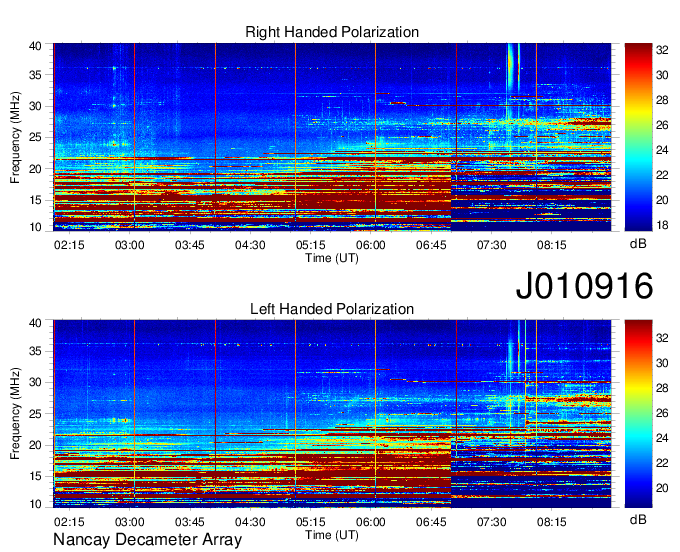680x552 pixels.
Task: Click the top color bar's 'dB' label
Action: click(x=638, y=244)
